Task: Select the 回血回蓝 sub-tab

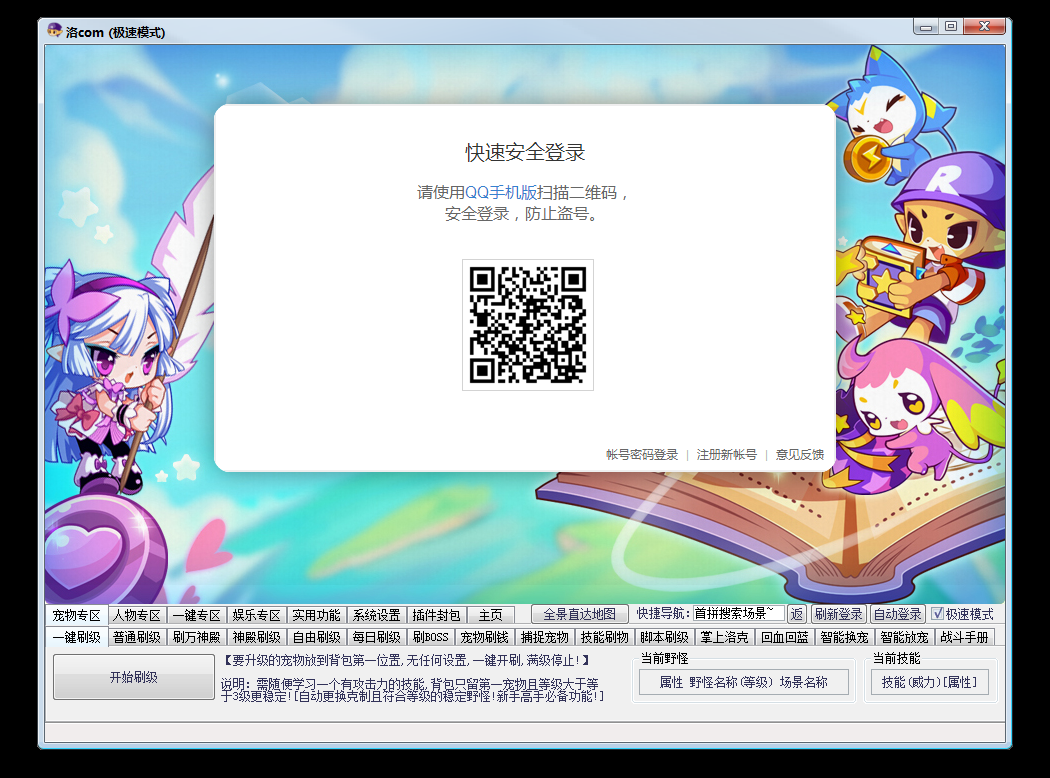Action: (x=784, y=637)
